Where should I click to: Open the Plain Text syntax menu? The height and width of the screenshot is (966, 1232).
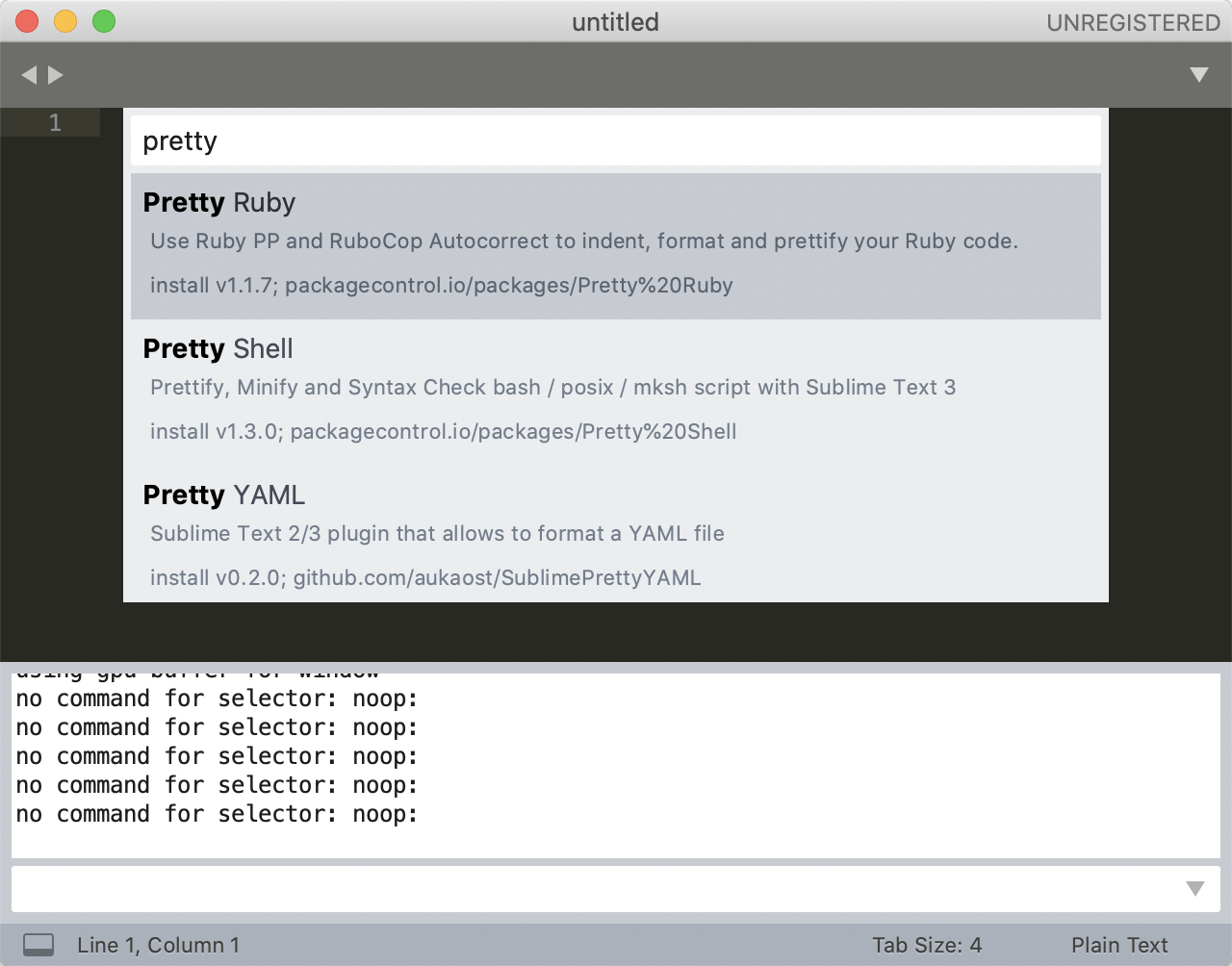[1119, 945]
